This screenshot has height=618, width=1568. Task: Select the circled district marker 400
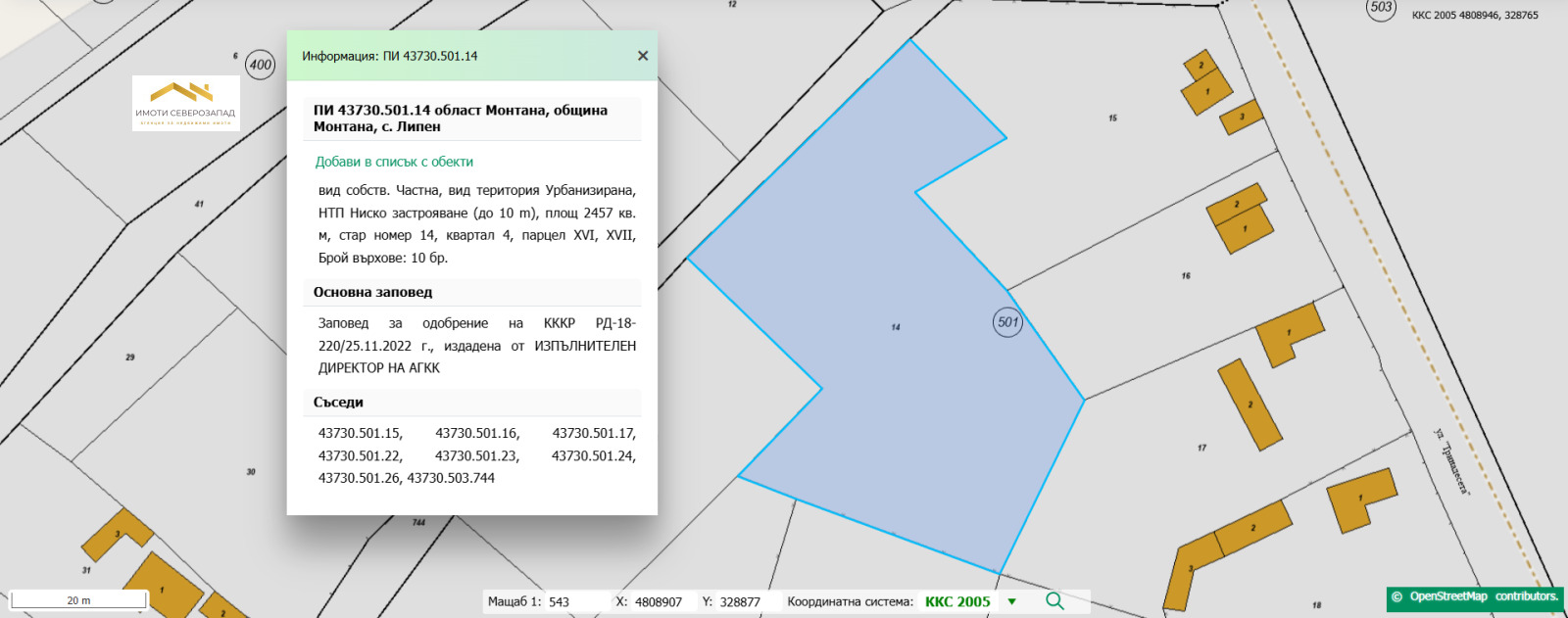[260, 65]
